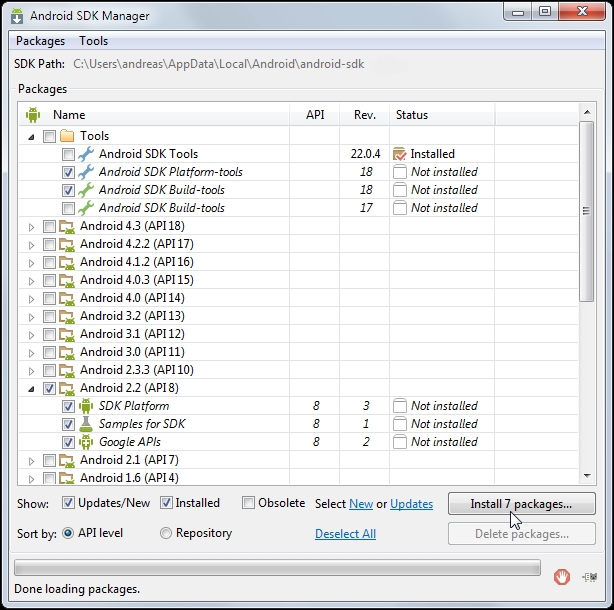Screen dimensions: 614x610
Task: Click the New selection link
Action: tap(361, 504)
